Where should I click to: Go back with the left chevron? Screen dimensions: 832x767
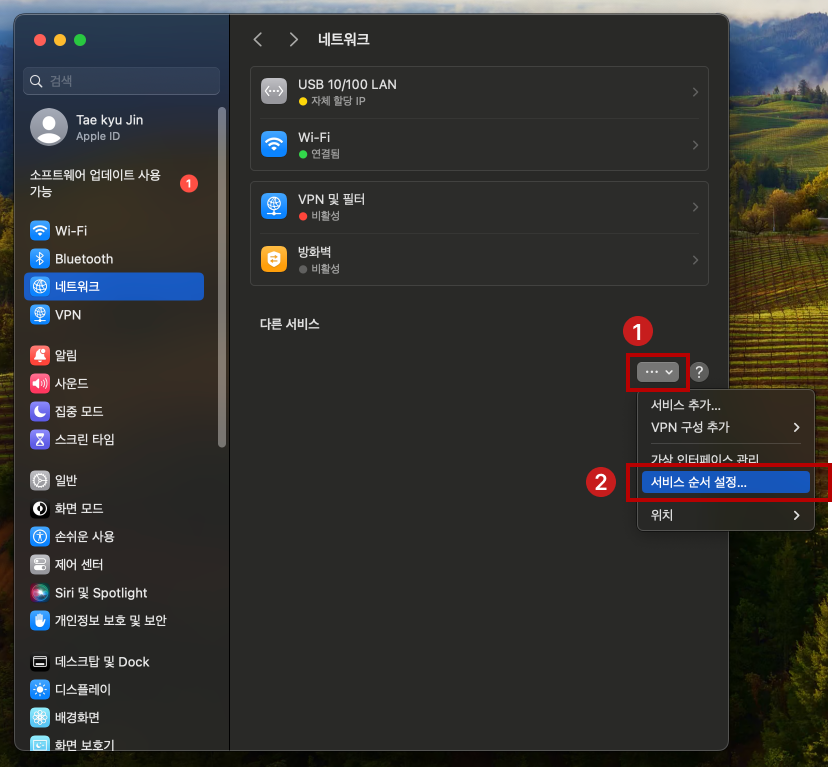pos(258,40)
